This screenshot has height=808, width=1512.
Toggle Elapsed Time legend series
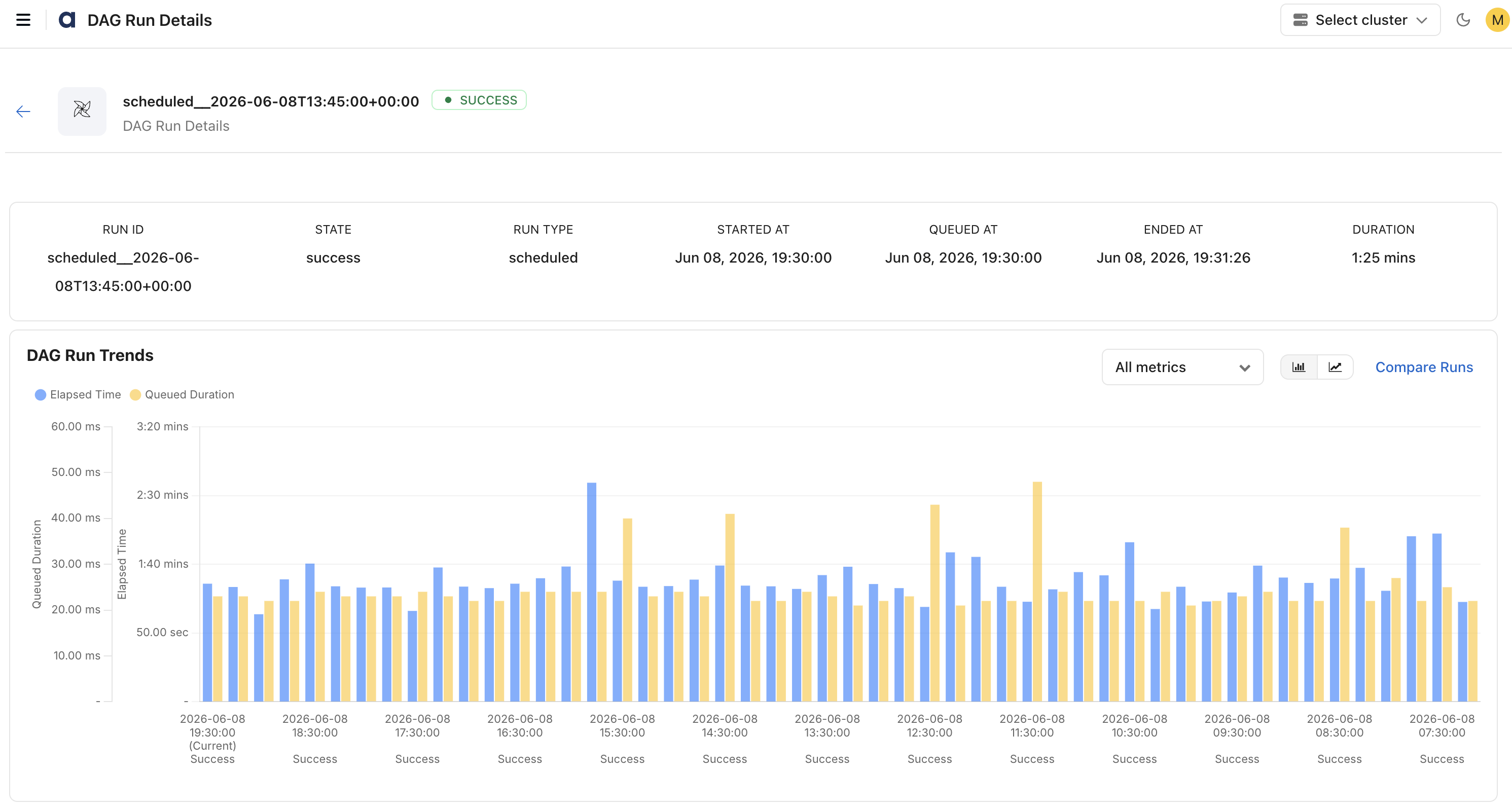pos(78,394)
